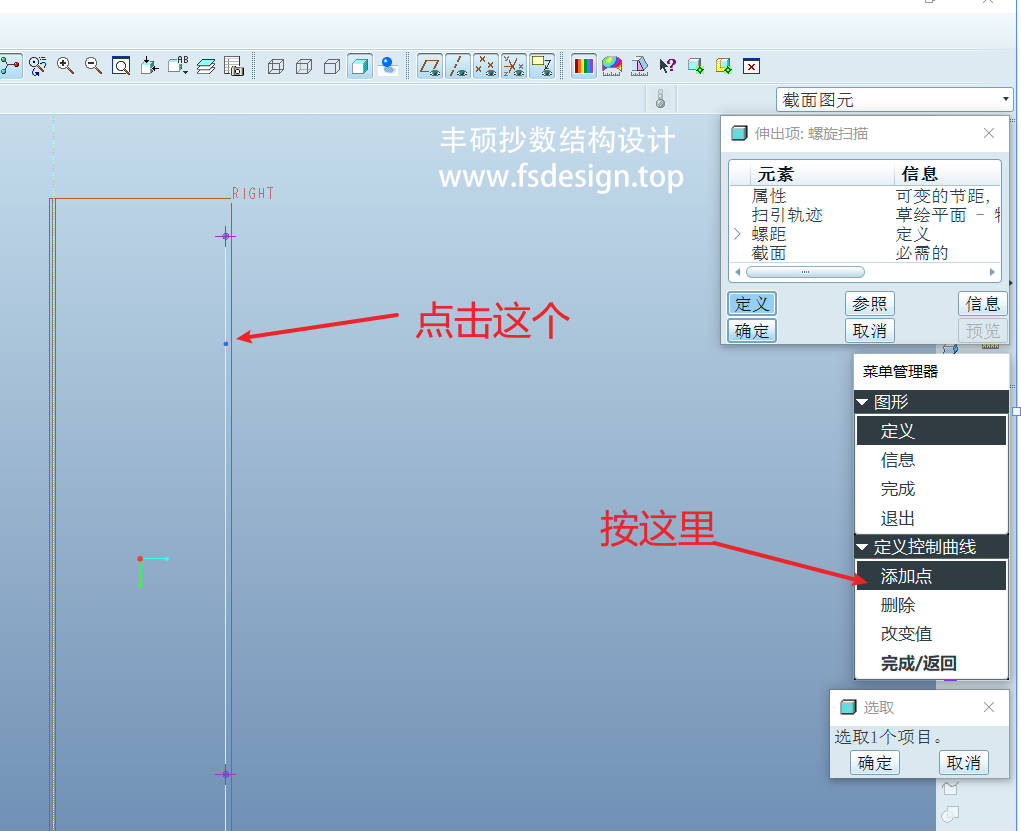Select 添加点 in the menu manager
This screenshot has height=831, width=1021.
click(906, 576)
